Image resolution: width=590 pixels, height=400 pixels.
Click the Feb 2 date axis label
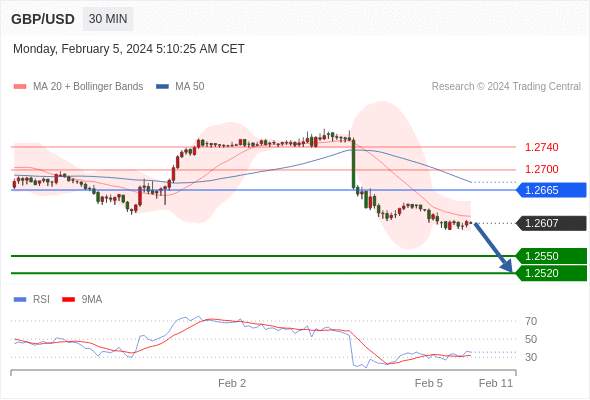click(x=232, y=383)
